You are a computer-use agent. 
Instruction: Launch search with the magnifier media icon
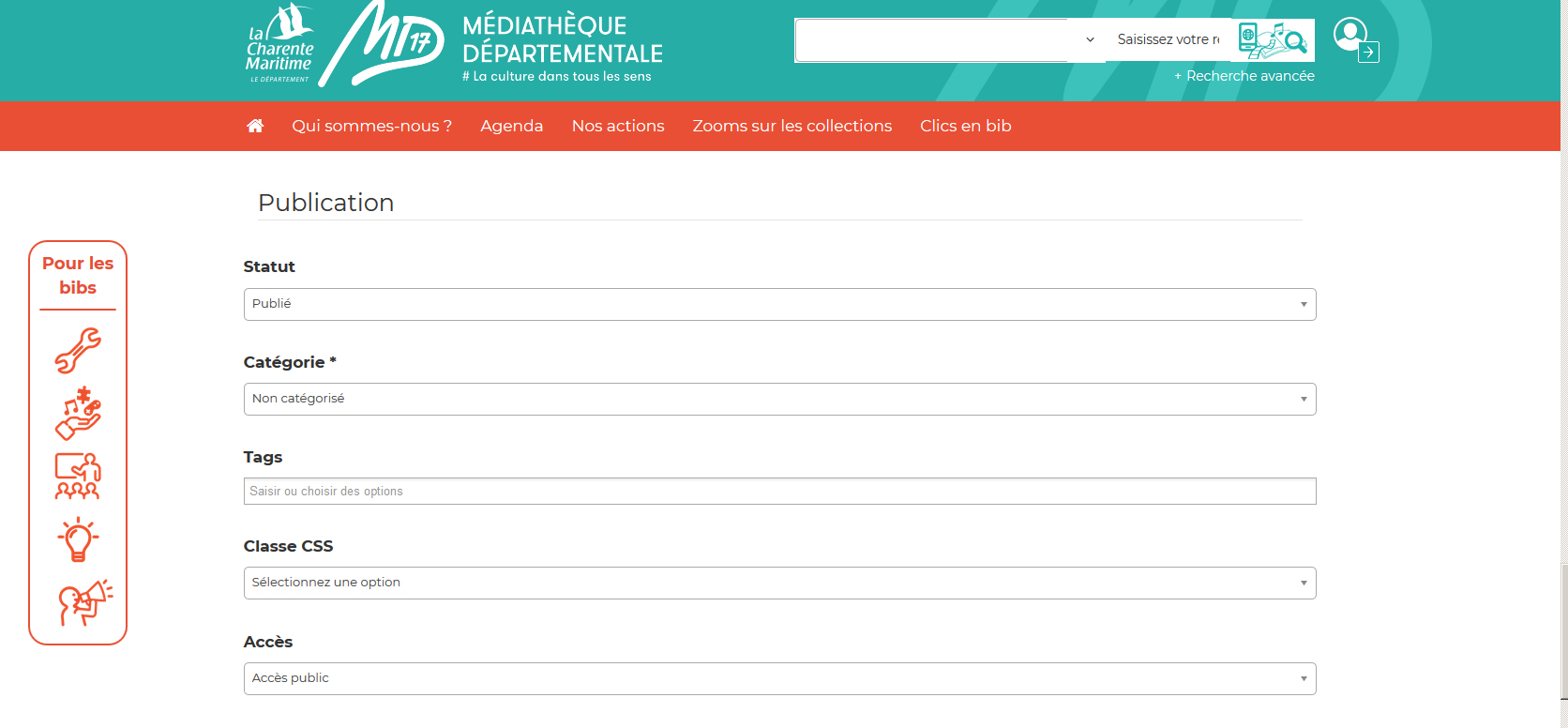1273,40
